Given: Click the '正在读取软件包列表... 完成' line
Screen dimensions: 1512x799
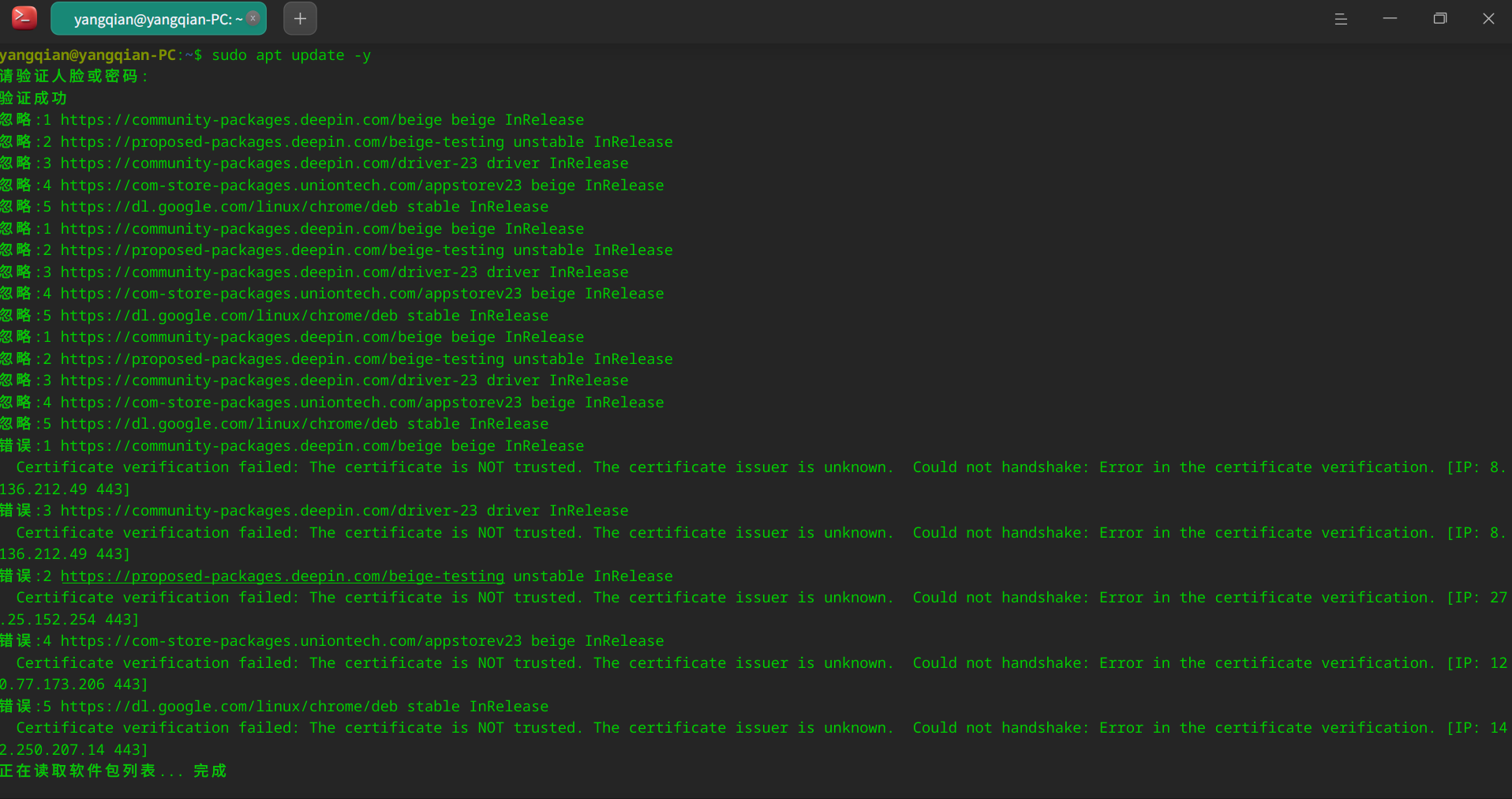Looking at the screenshot, I should 114,771.
